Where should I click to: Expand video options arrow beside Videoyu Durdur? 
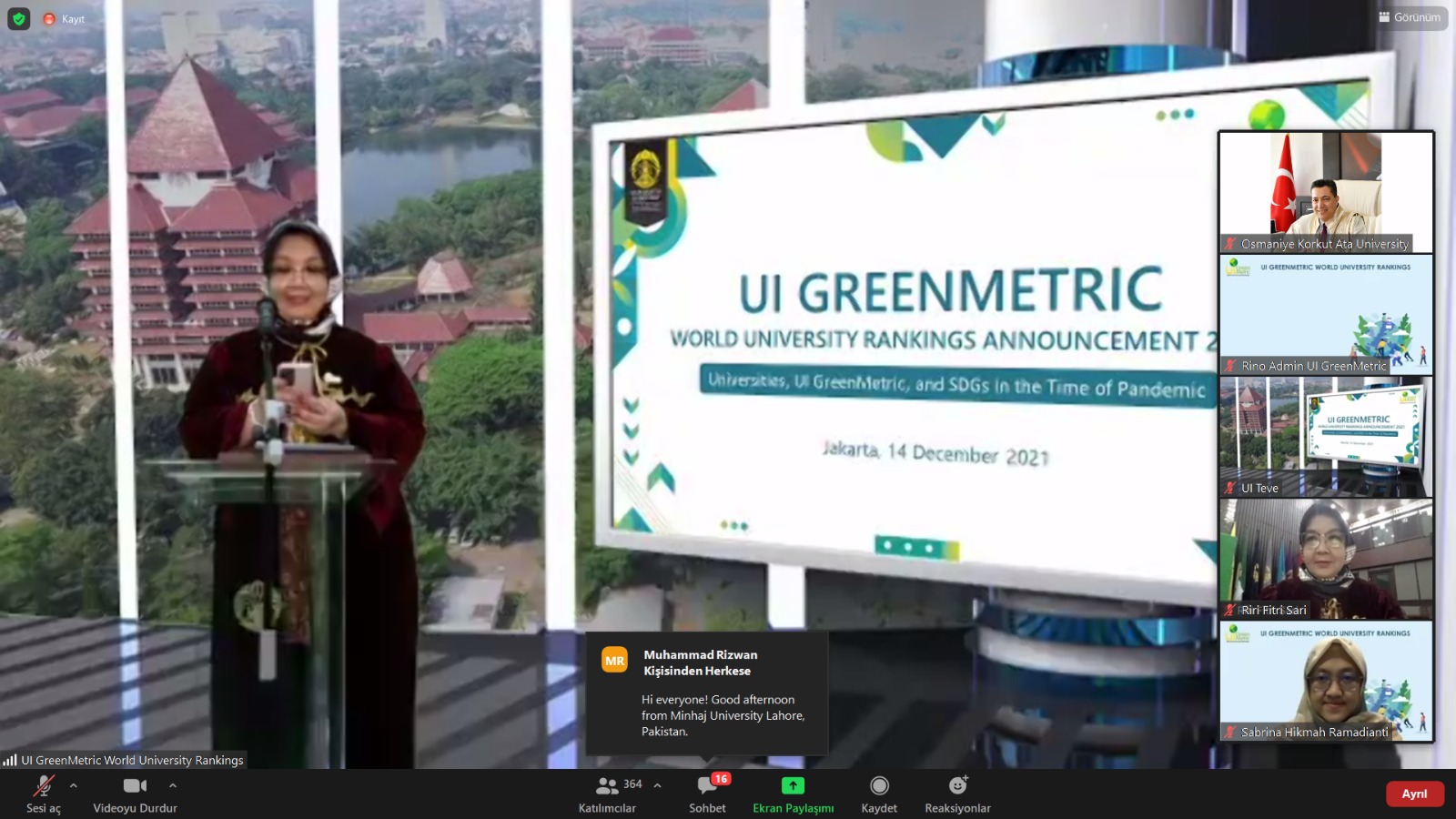point(173,785)
